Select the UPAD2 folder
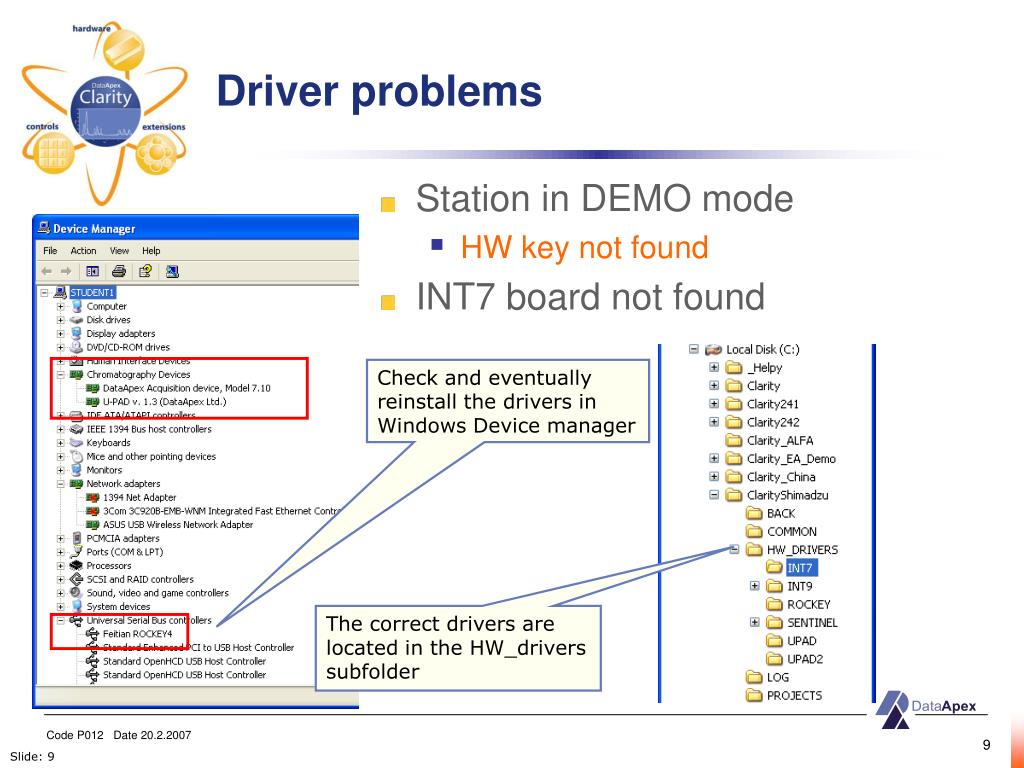Viewport: 1024px width, 768px height. pos(805,660)
